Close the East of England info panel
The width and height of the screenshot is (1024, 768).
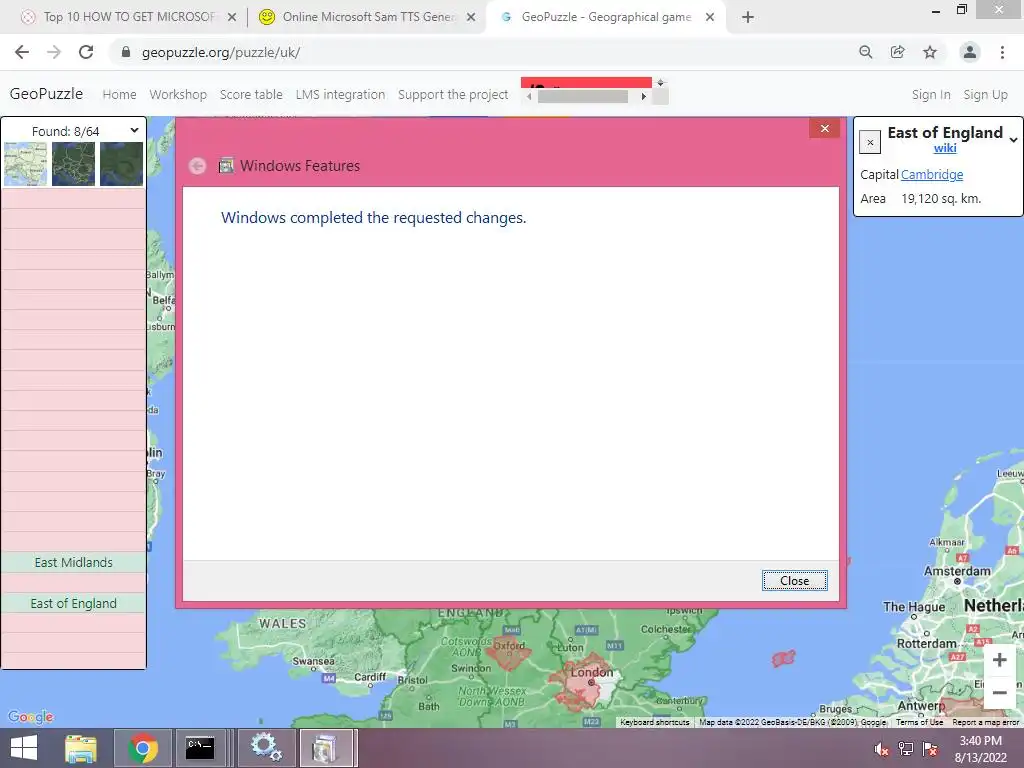(870, 142)
